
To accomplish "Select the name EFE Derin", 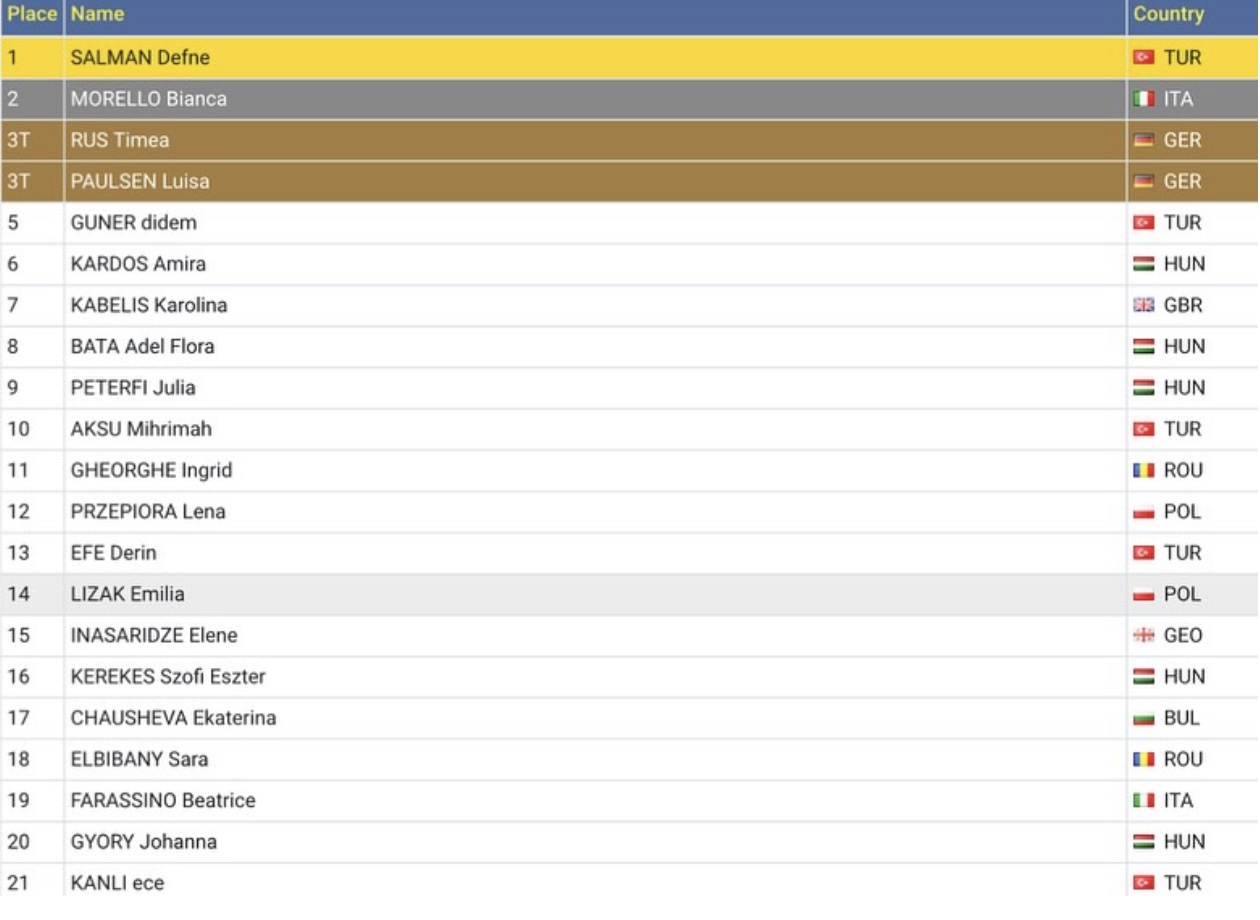I will [x=114, y=553].
